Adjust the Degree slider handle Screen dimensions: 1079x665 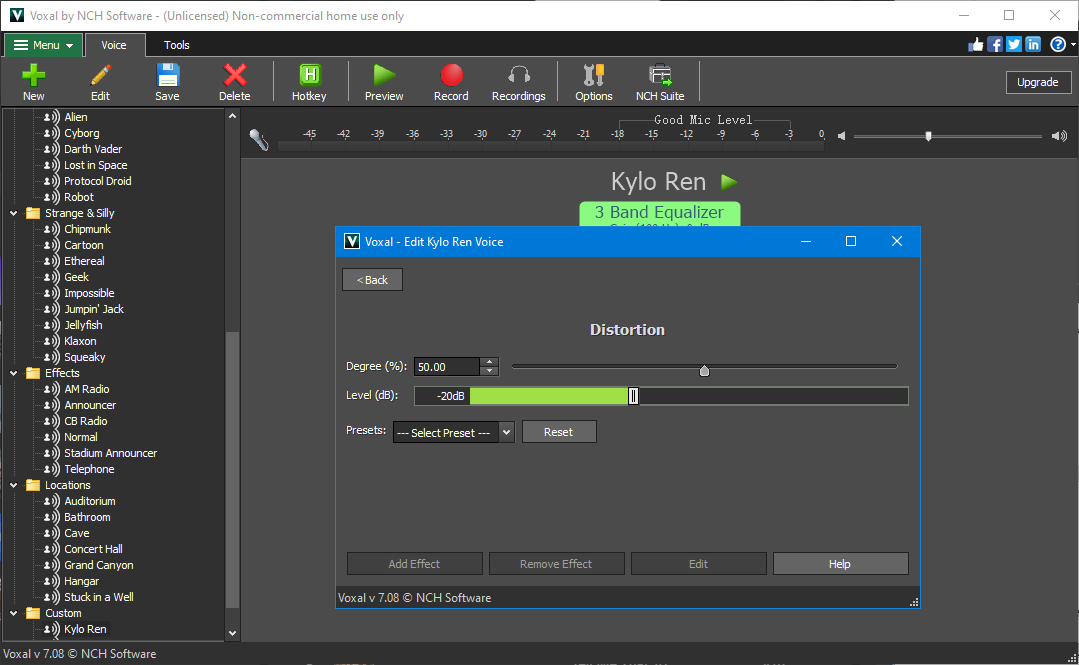(704, 371)
